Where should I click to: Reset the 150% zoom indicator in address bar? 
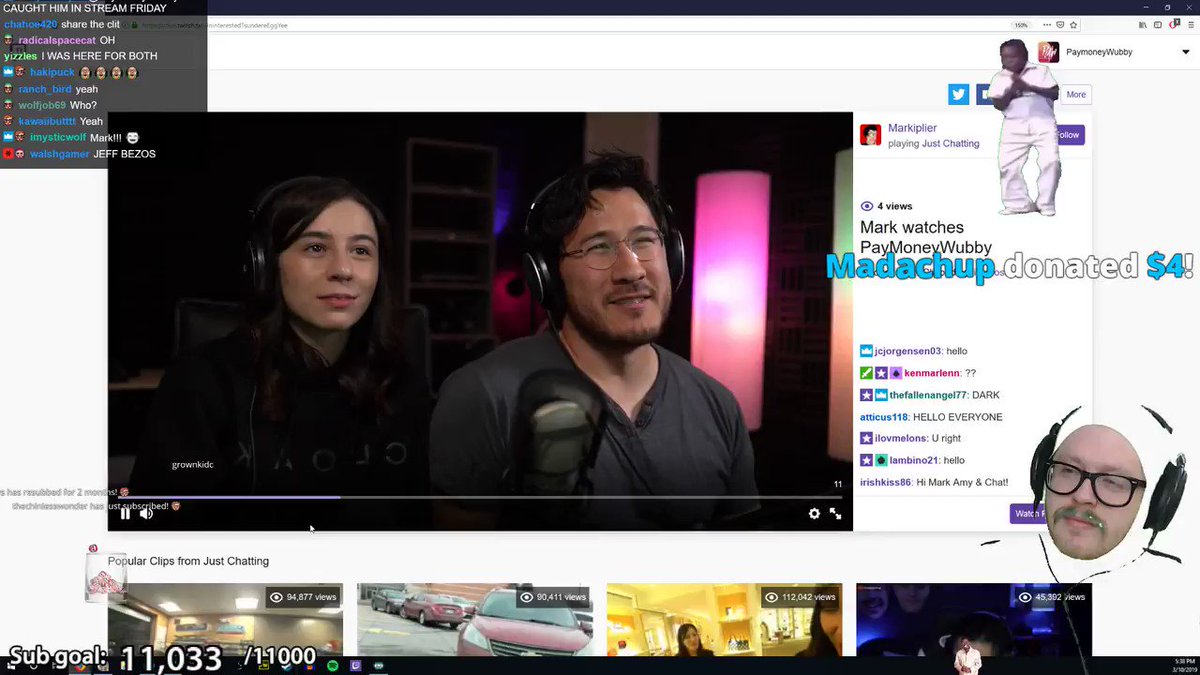[1021, 25]
